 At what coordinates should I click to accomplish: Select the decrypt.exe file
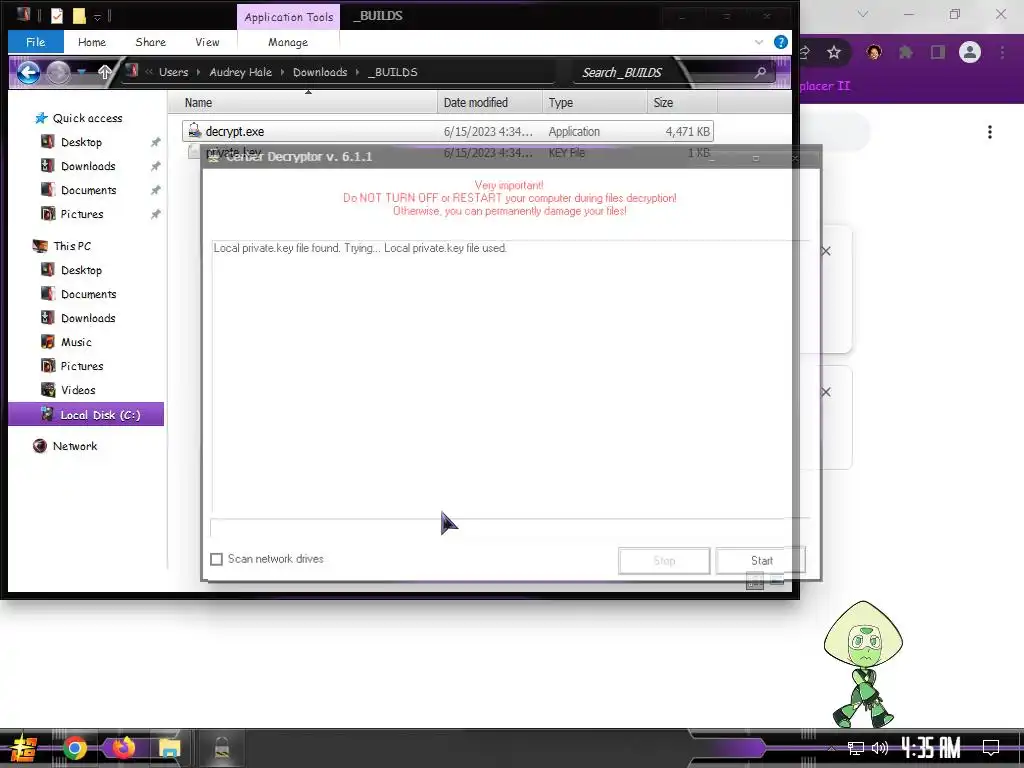click(x=447, y=131)
